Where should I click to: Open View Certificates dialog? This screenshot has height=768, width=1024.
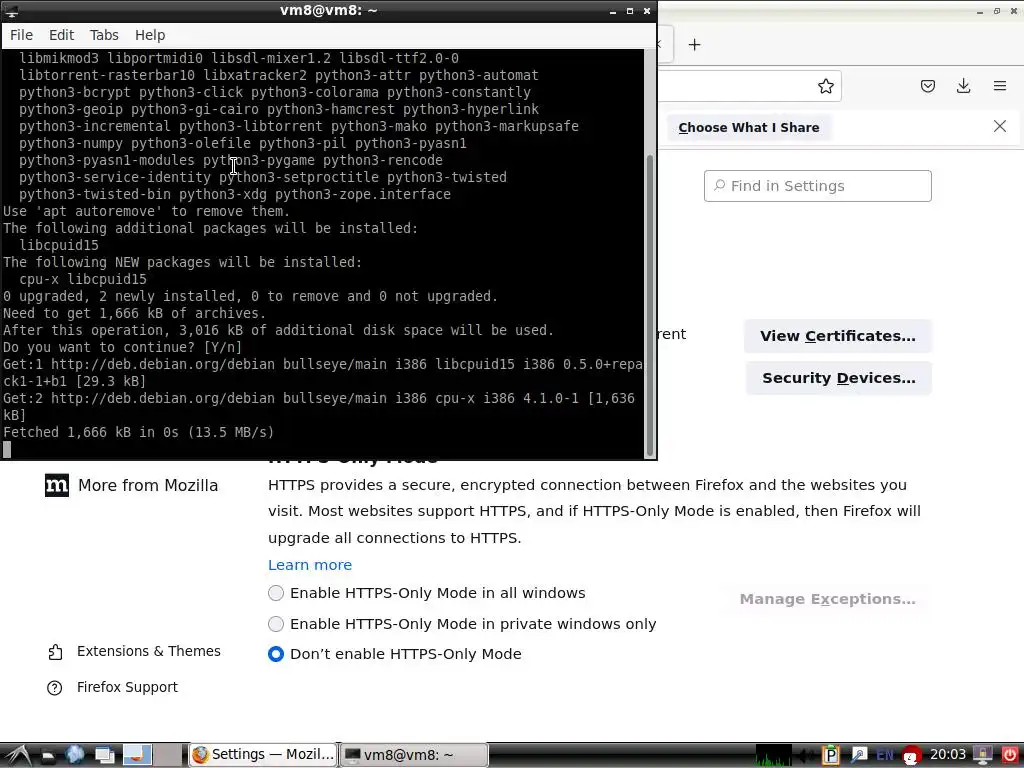point(837,336)
